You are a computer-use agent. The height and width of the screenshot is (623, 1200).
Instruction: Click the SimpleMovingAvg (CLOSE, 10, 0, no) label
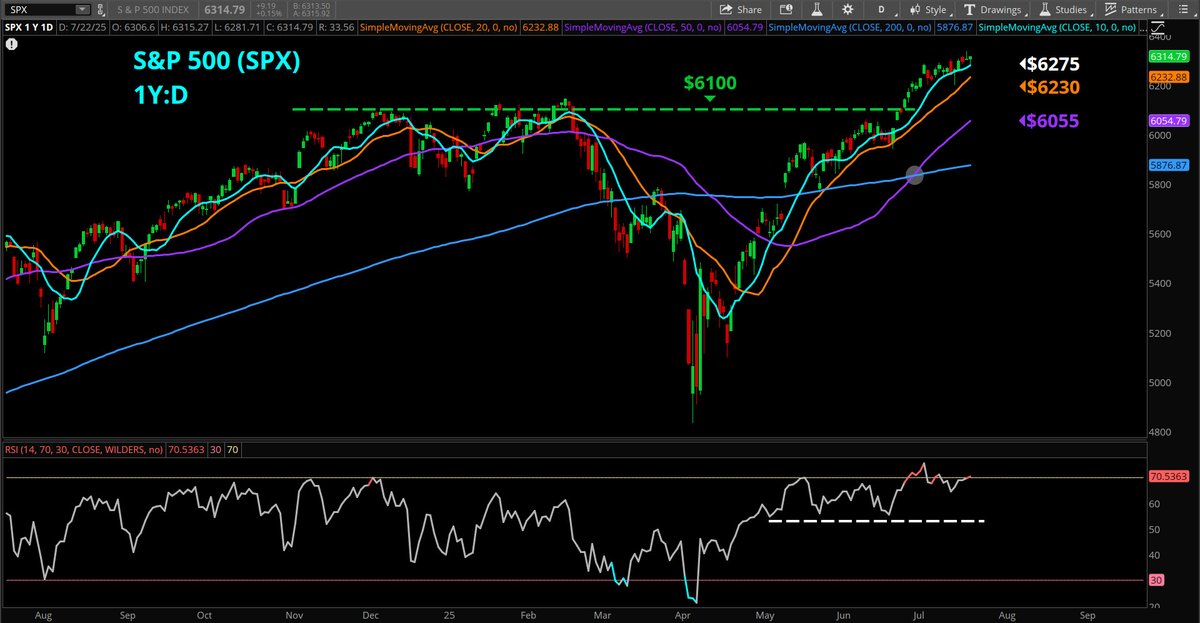pyautogui.click(x=1057, y=27)
